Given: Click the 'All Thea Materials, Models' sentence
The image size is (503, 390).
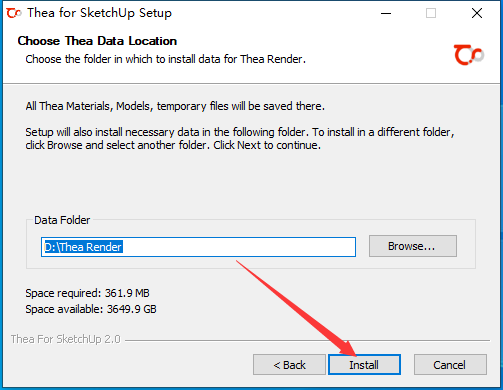Looking at the screenshot, I should (175, 106).
